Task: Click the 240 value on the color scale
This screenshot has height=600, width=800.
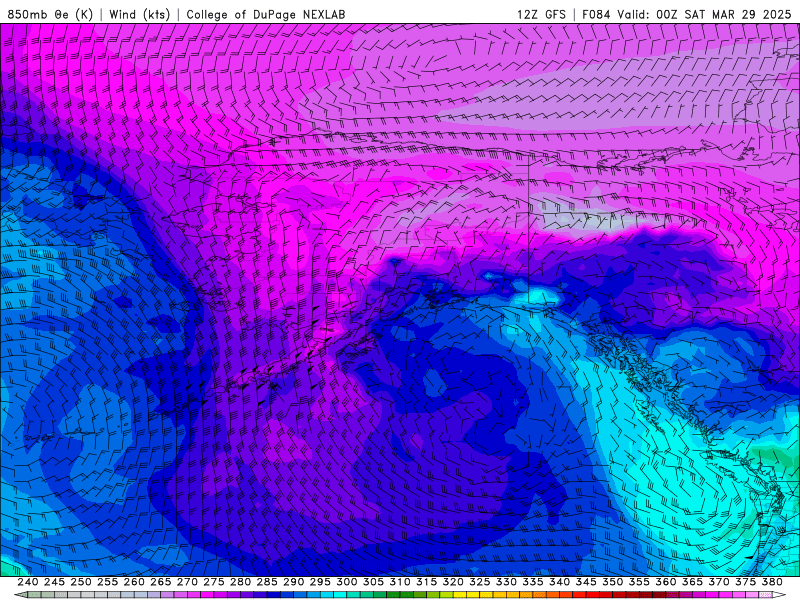Action: pyautogui.click(x=28, y=582)
